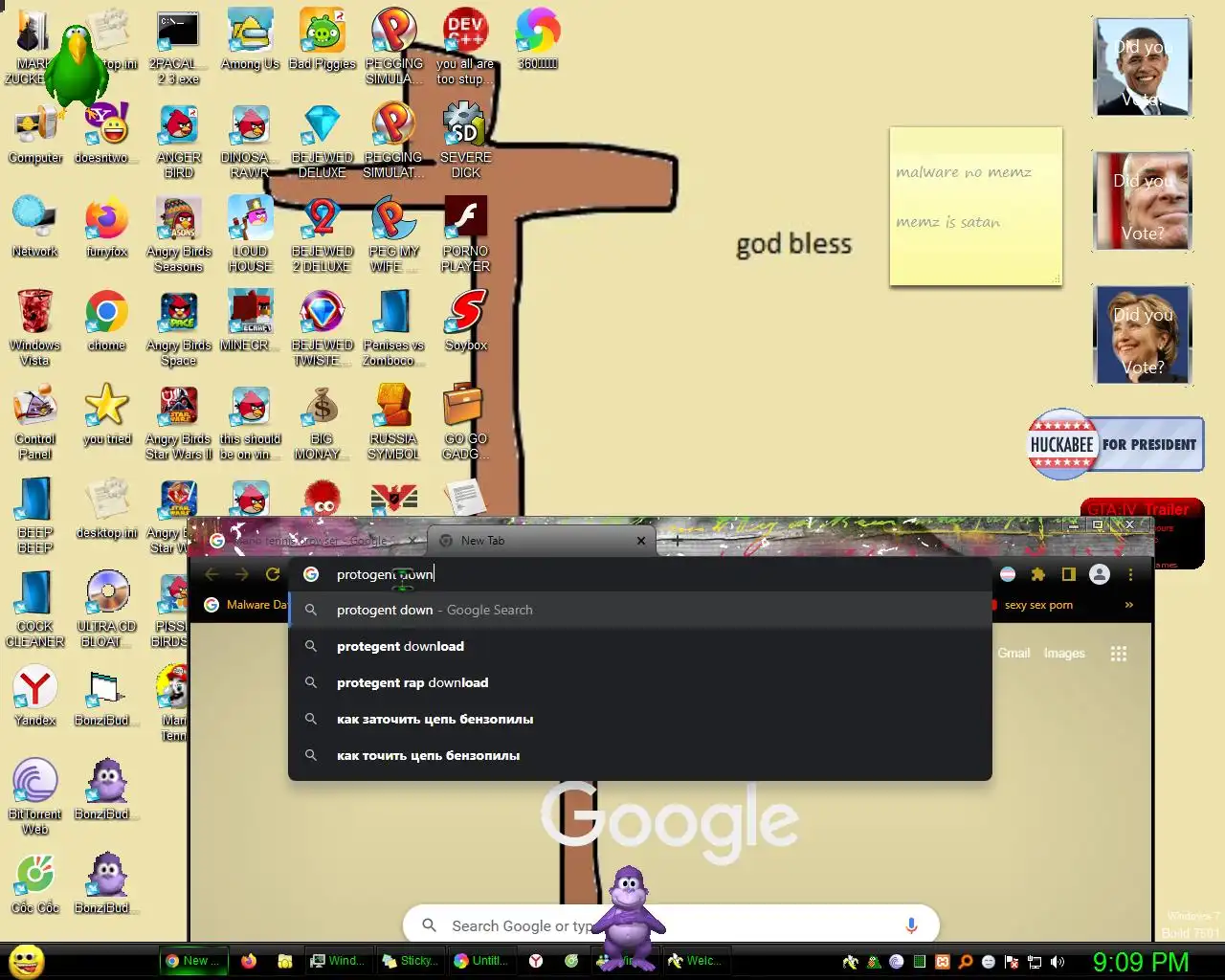Switch to the 'Wind…' taskbar button

pos(337,961)
